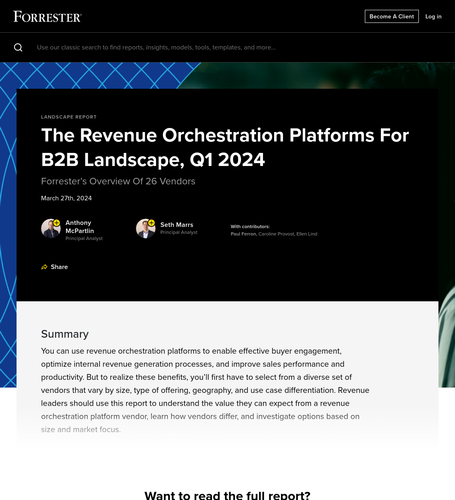Click the "With contributors:" text
This screenshot has width=455, height=500.
(x=250, y=227)
